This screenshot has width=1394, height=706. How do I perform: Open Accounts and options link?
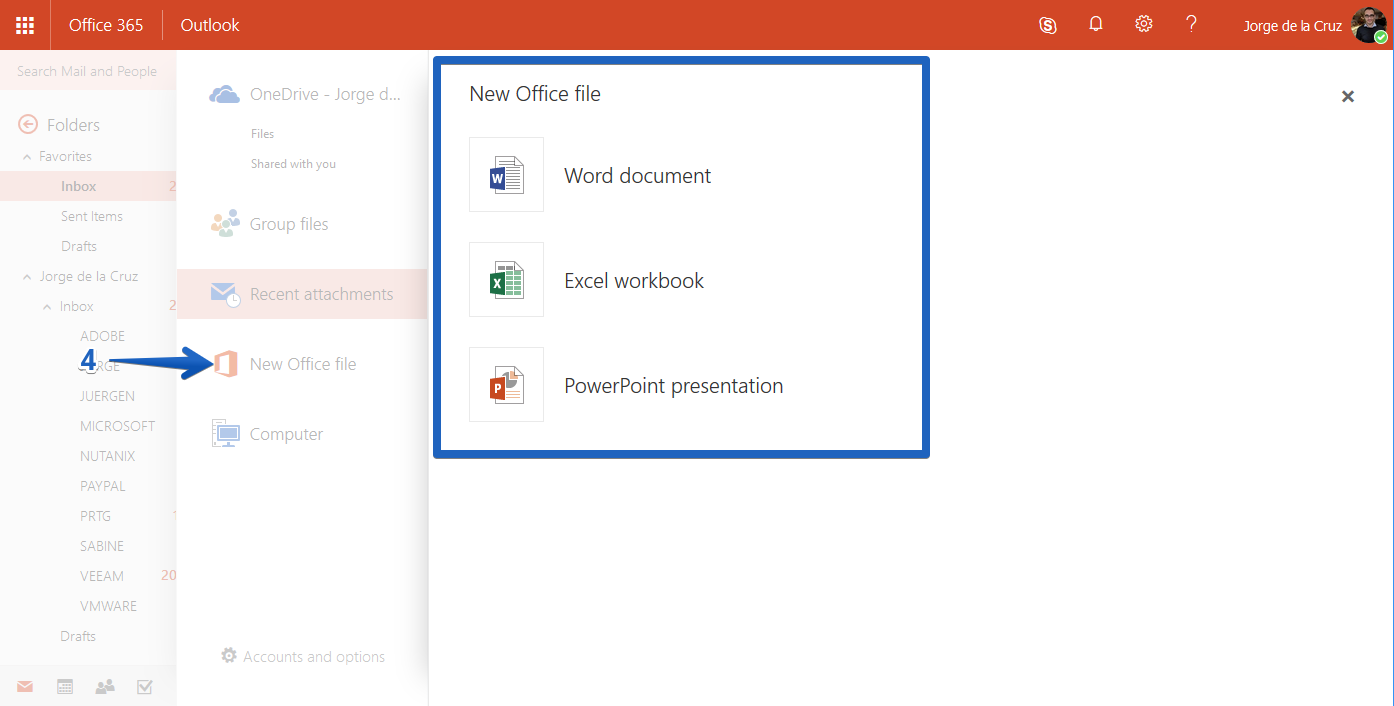pyautogui.click(x=314, y=657)
